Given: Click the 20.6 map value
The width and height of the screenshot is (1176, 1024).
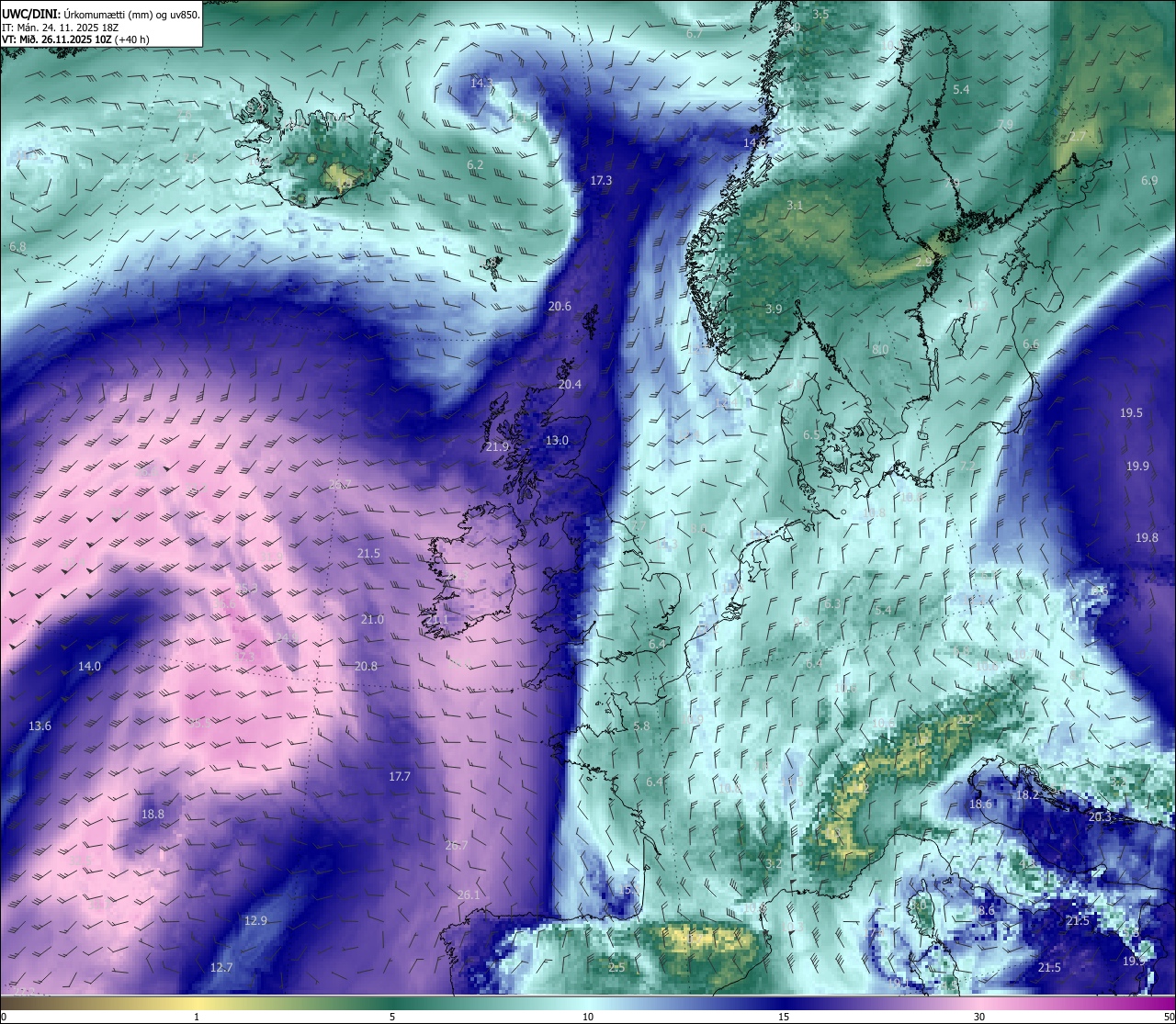Looking at the screenshot, I should point(560,307).
